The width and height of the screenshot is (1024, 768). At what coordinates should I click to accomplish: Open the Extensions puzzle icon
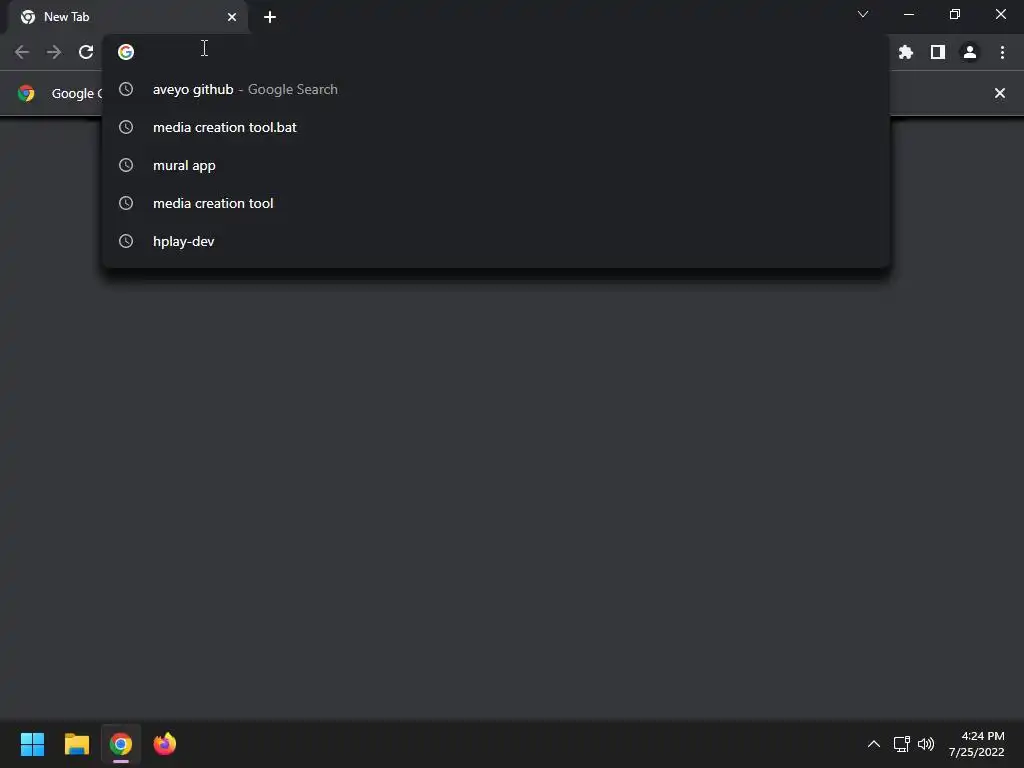pyautogui.click(x=905, y=52)
